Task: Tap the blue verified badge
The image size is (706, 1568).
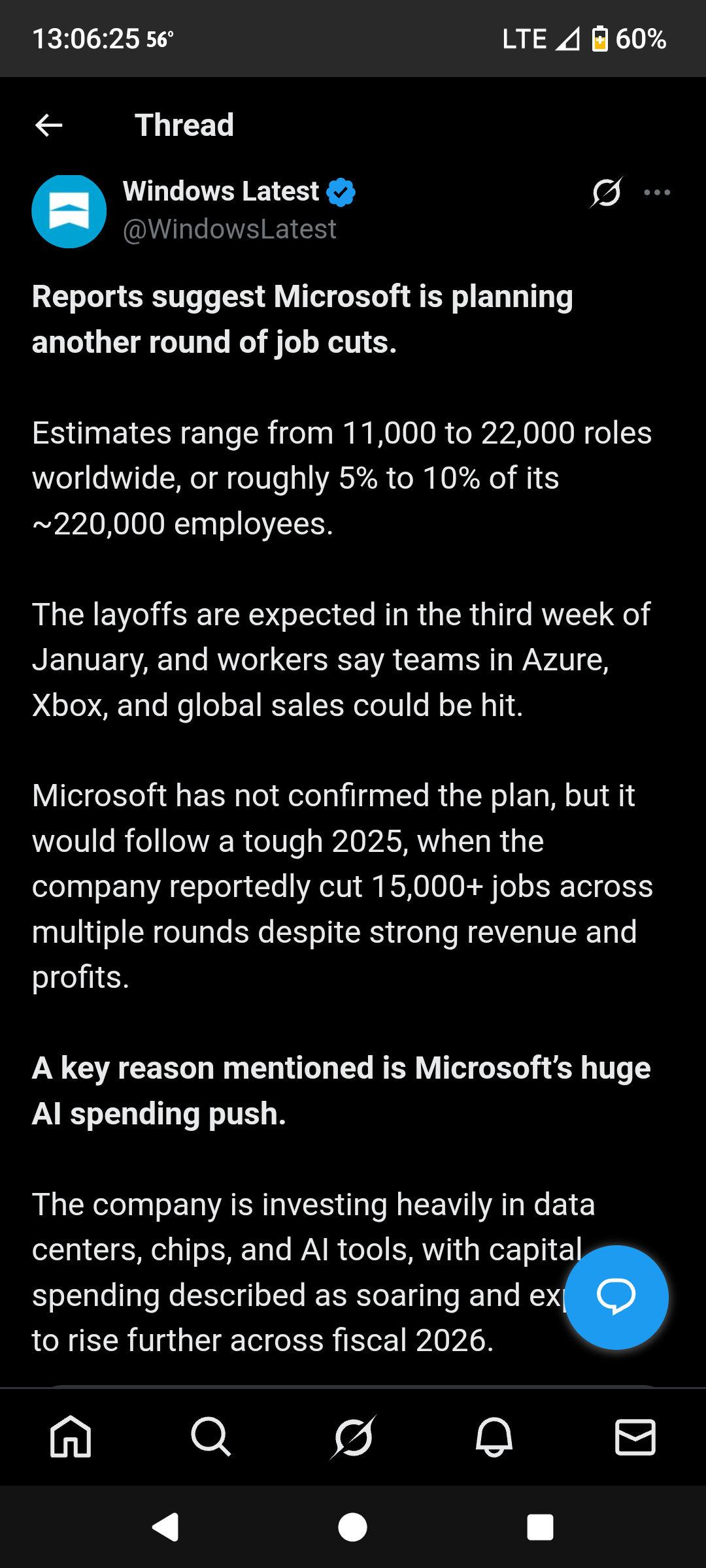Action: [341, 192]
